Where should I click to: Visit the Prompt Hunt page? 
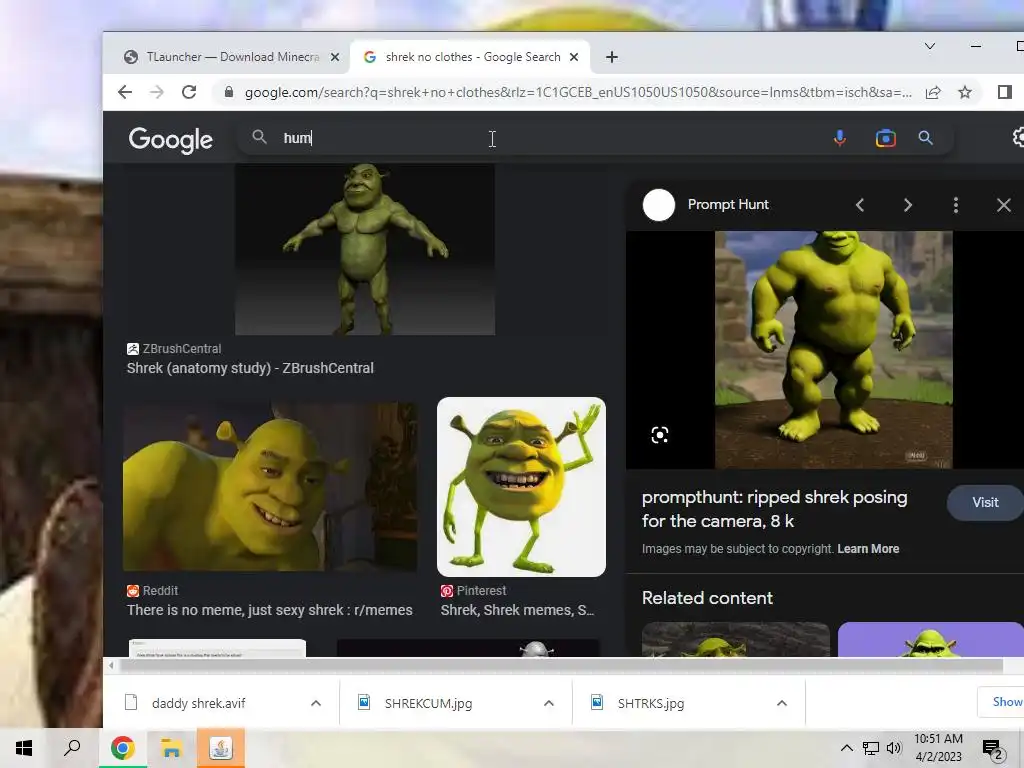coord(985,503)
